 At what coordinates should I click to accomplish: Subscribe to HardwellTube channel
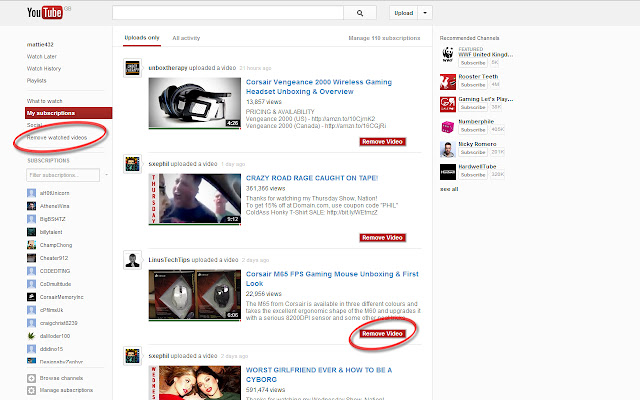point(473,175)
